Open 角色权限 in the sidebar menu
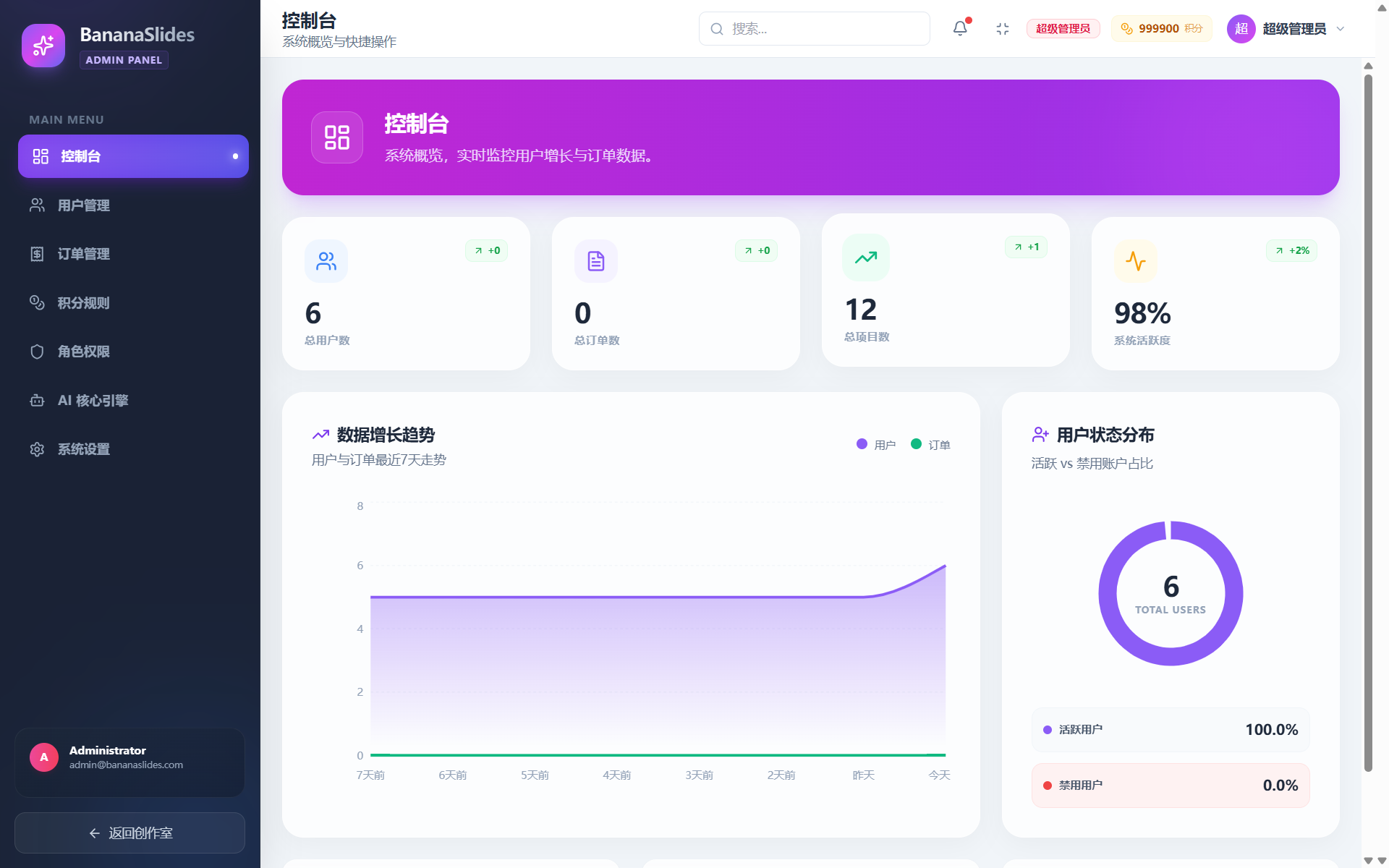 pos(133,352)
